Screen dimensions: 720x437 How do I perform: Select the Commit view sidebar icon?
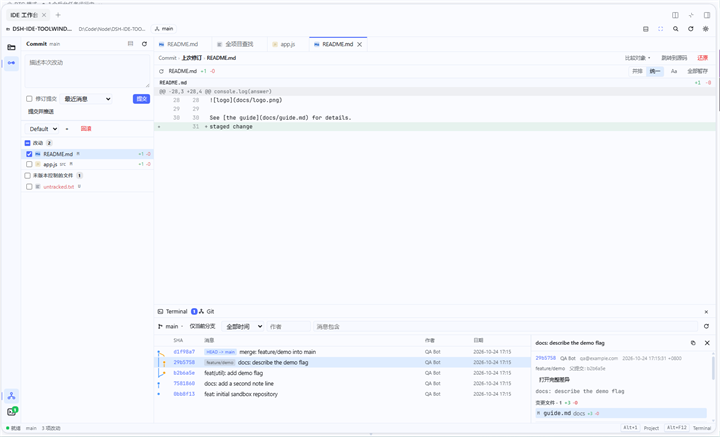coord(11,63)
